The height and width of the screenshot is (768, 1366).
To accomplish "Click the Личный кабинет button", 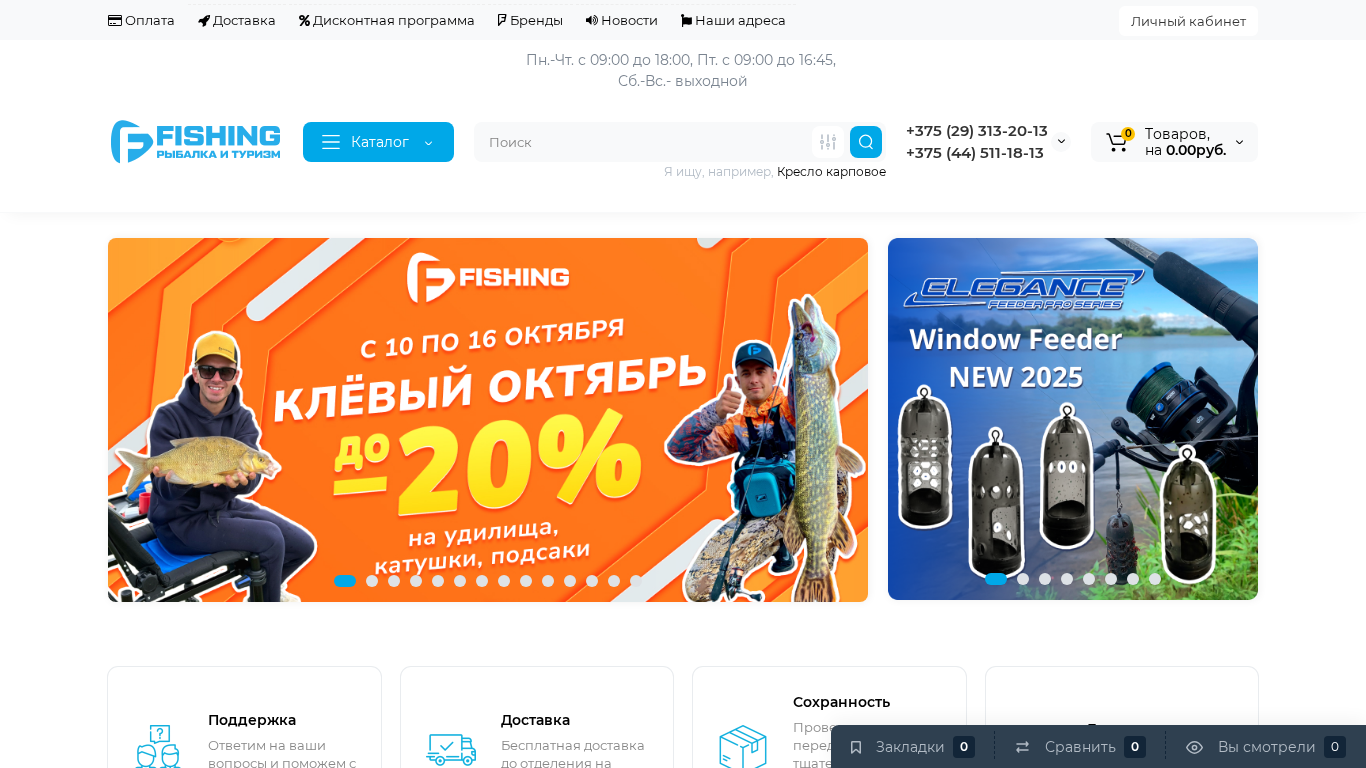I will (x=1188, y=21).
